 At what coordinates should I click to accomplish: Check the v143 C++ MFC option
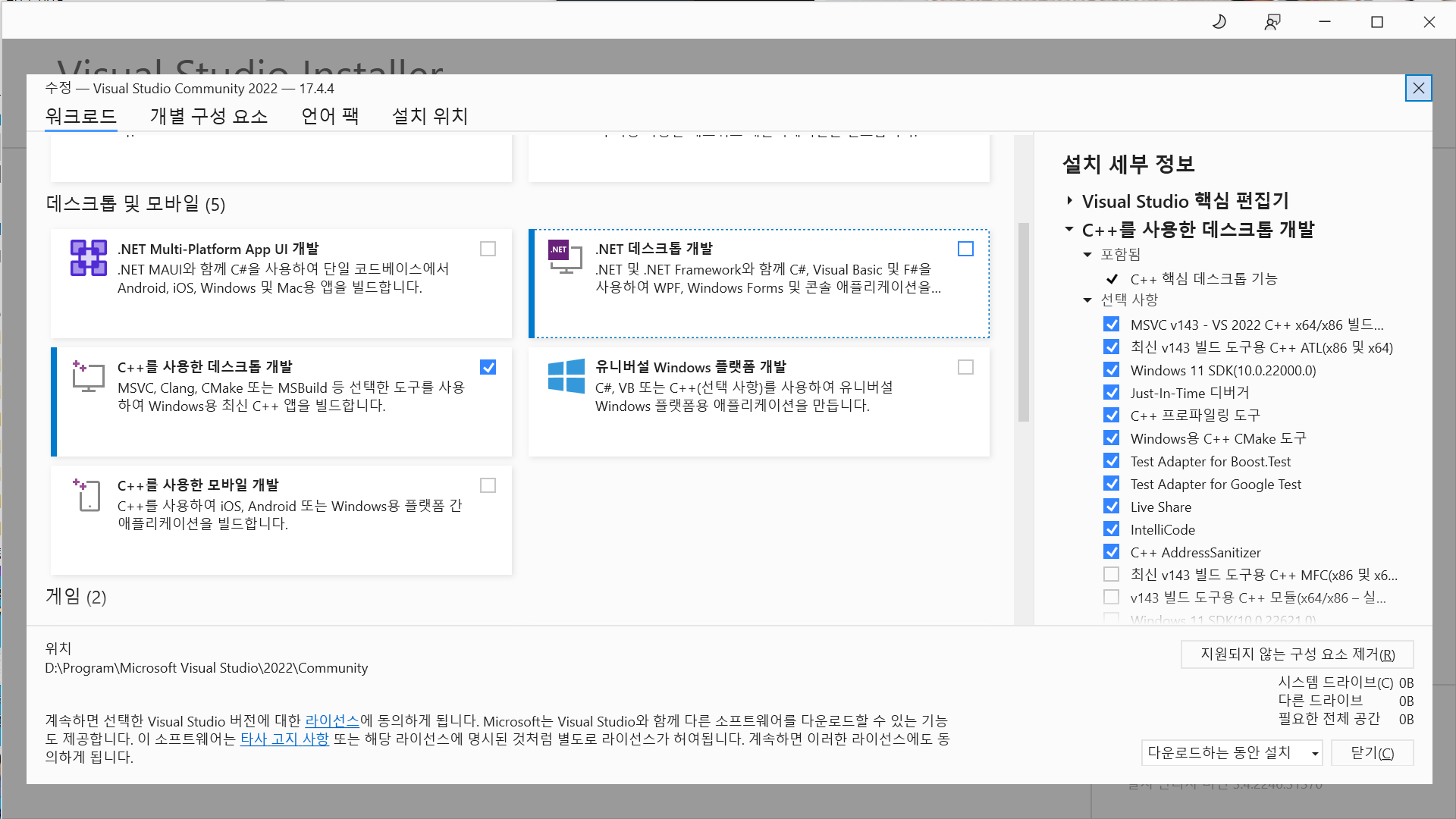[1111, 575]
